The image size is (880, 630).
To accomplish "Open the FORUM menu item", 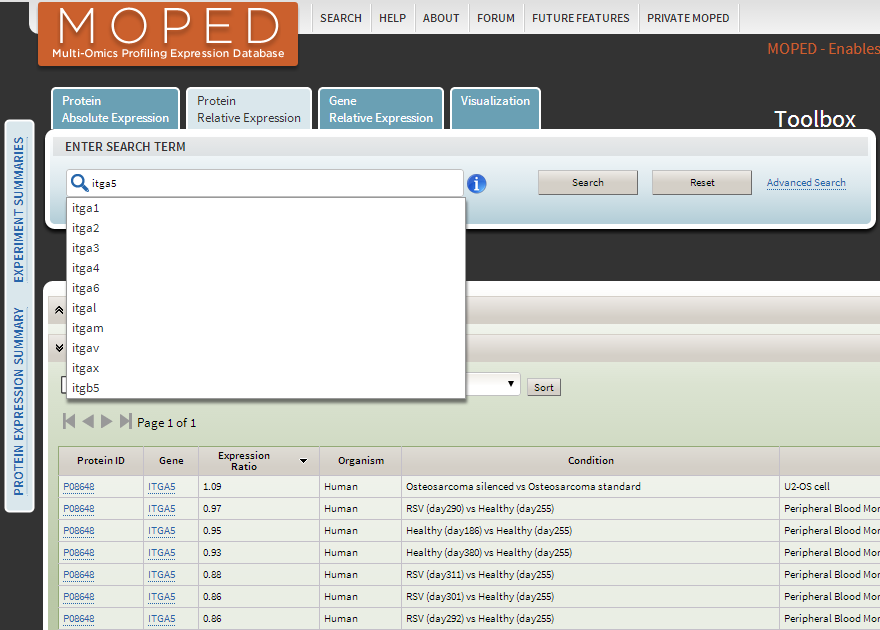I will (495, 17).
